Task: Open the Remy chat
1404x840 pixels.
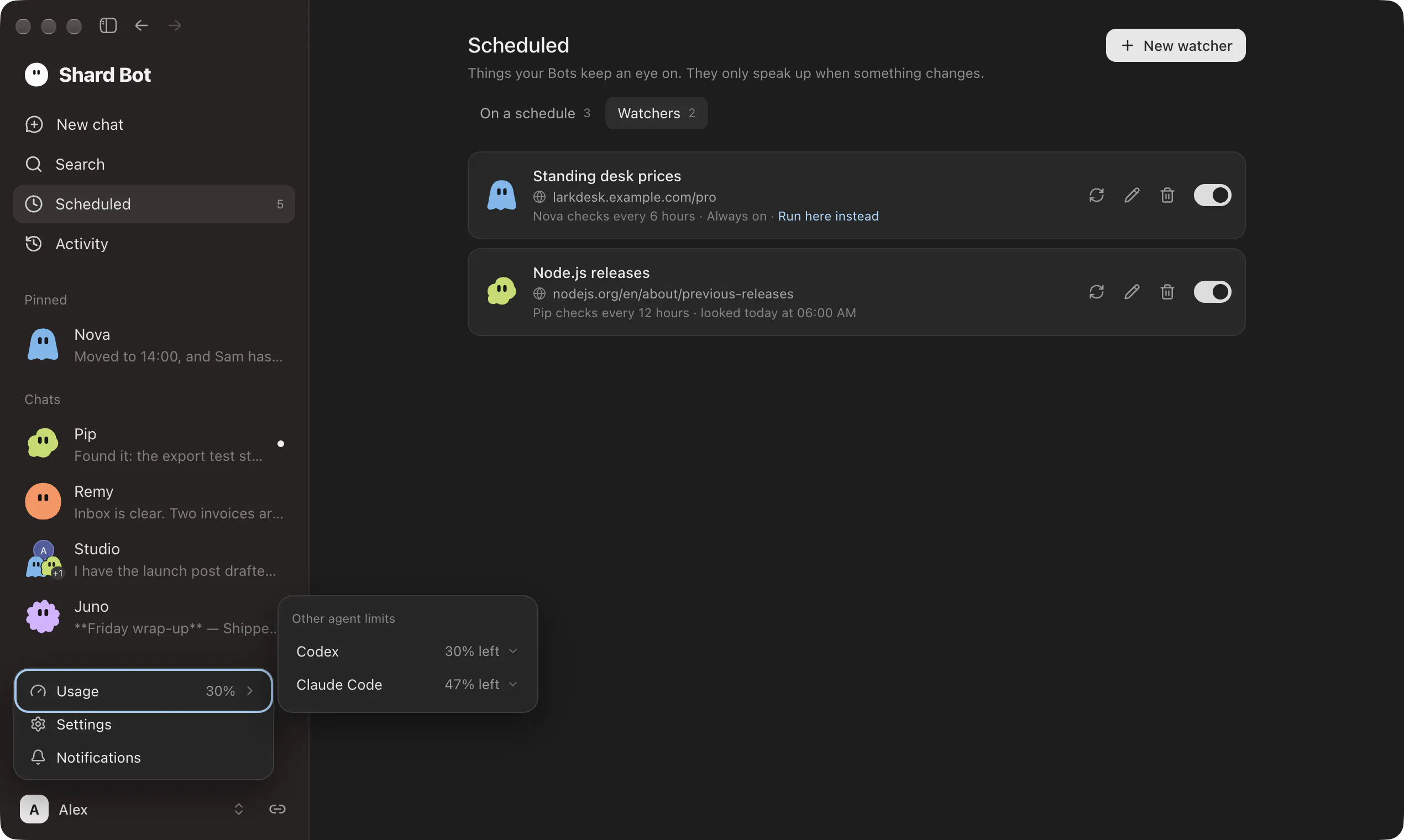Action: click(154, 502)
